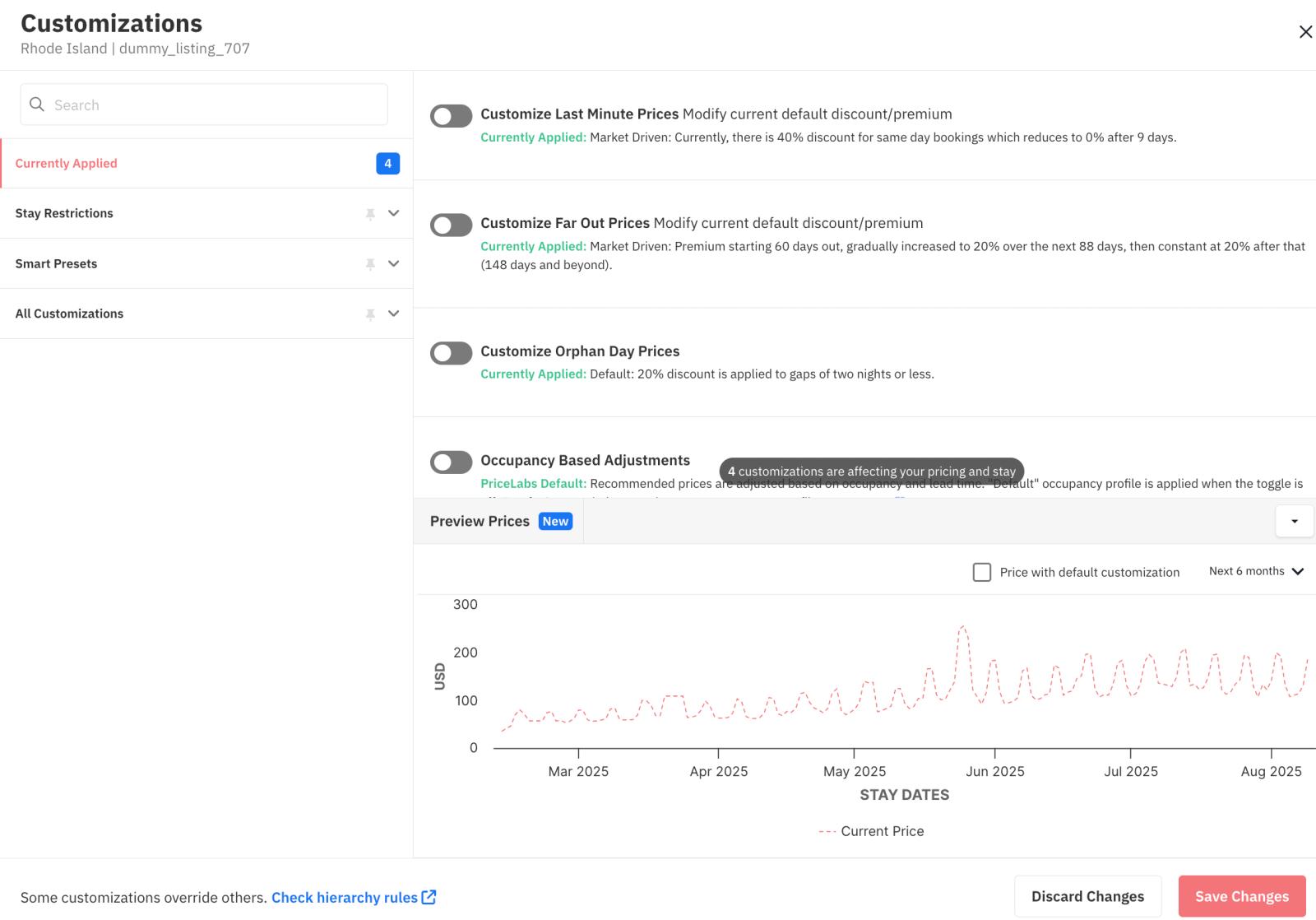The image size is (1316, 920).
Task: Toggle Customize Far Out Prices on
Action: coord(451,225)
